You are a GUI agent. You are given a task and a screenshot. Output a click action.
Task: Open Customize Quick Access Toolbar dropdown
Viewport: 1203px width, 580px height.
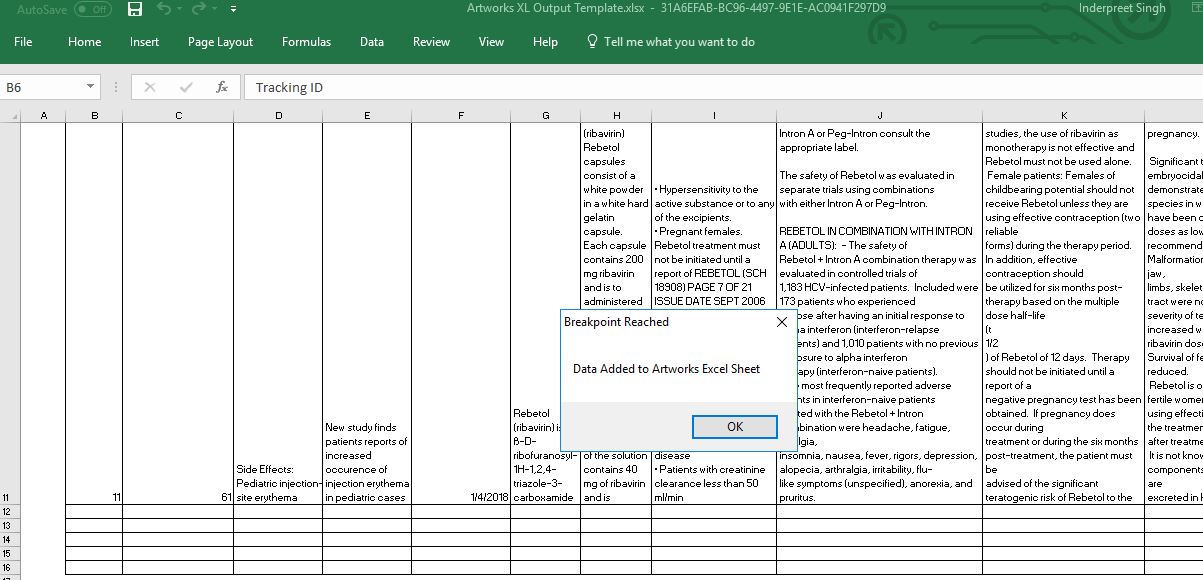click(x=233, y=9)
